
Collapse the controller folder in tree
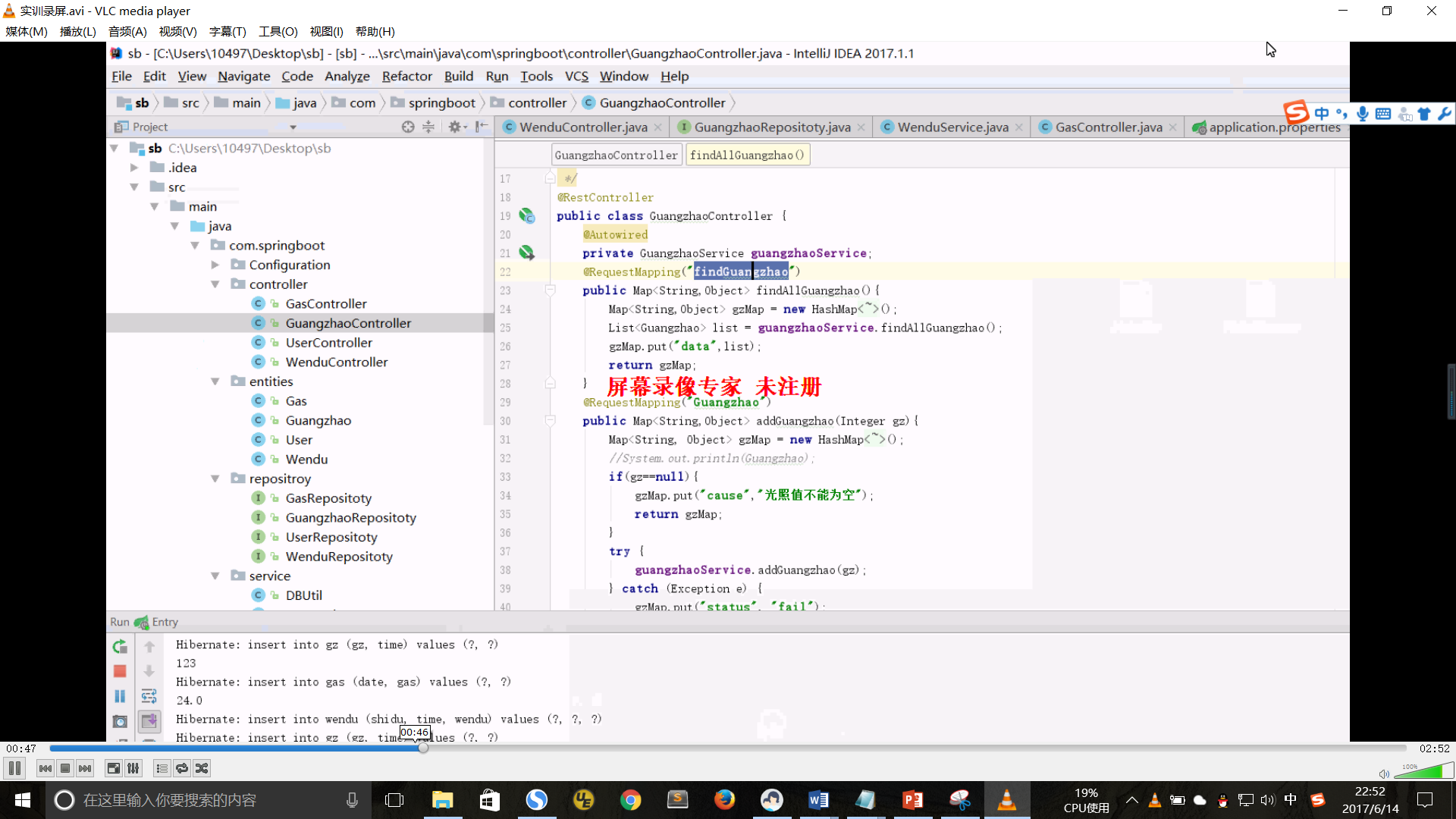click(x=215, y=284)
